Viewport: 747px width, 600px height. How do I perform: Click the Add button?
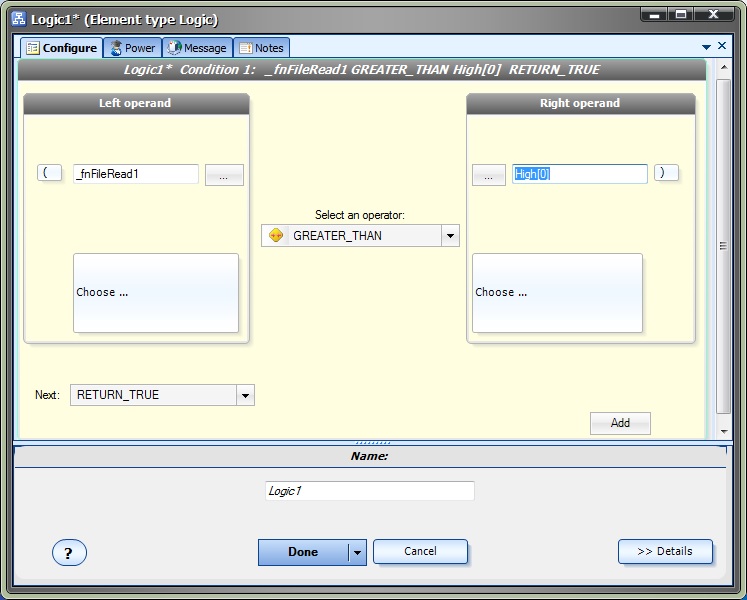620,423
